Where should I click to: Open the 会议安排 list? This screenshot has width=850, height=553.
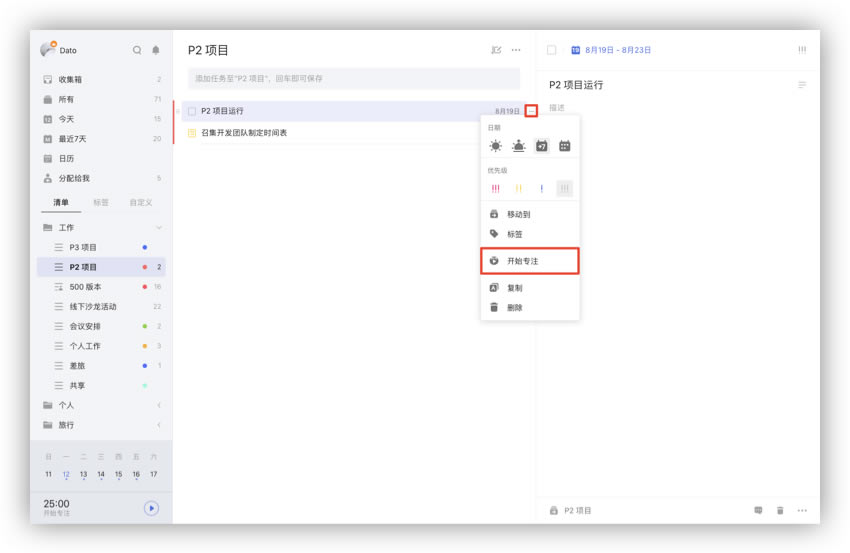[101, 326]
